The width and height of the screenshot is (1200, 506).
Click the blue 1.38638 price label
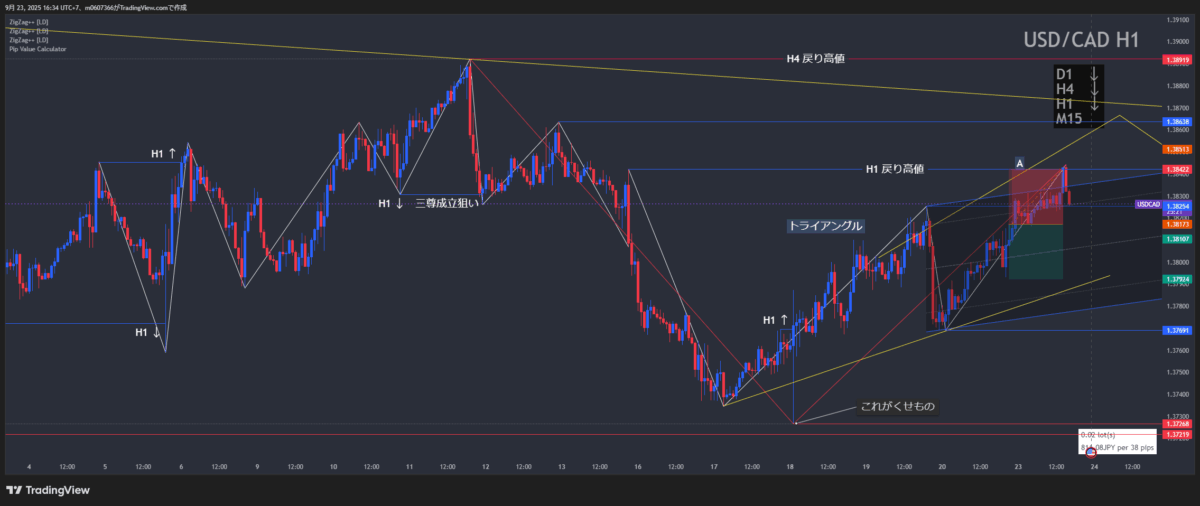(1177, 122)
